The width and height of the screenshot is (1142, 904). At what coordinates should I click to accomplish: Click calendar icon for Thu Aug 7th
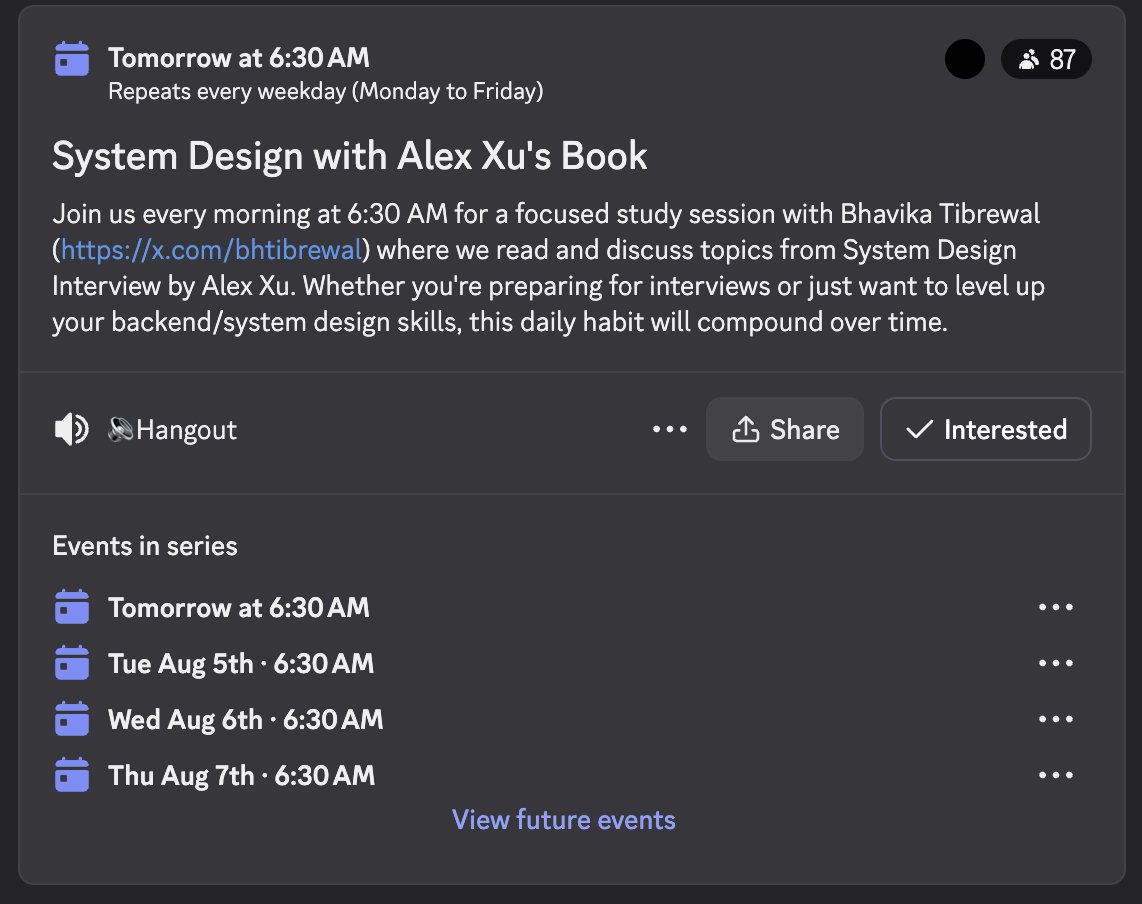pyautogui.click(x=71, y=775)
